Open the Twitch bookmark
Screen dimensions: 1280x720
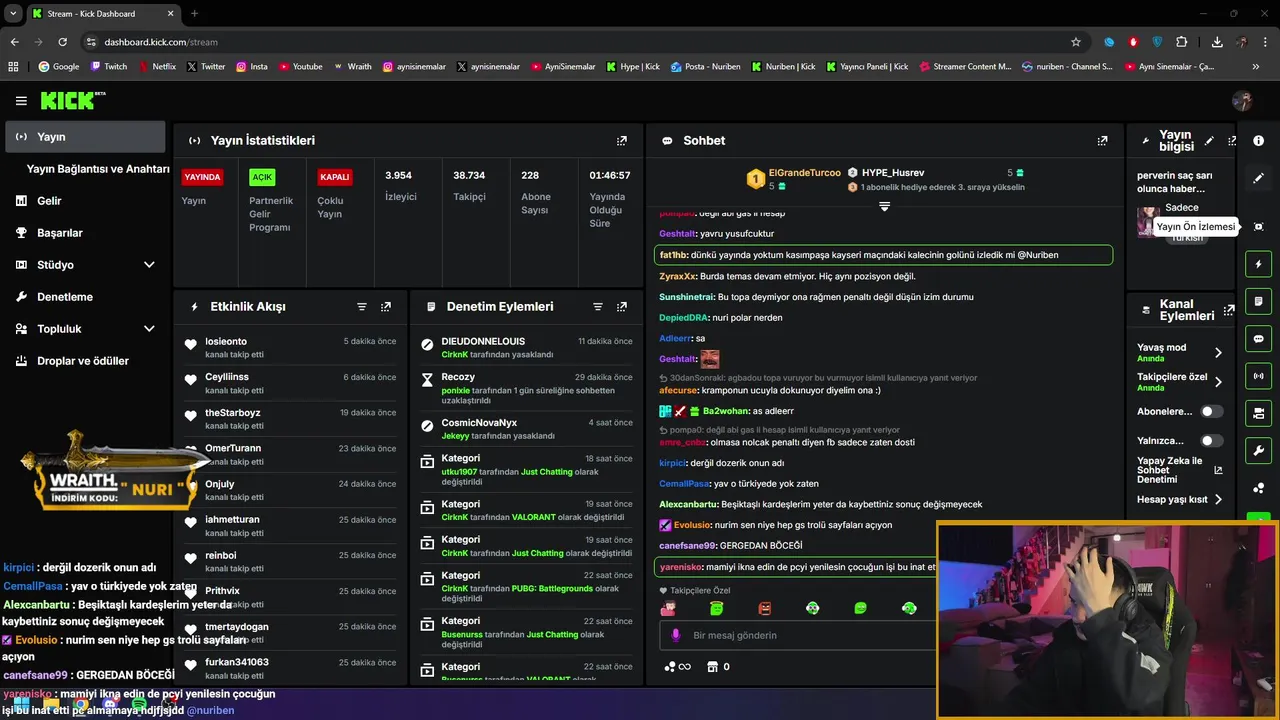pyautogui.click(x=109, y=67)
